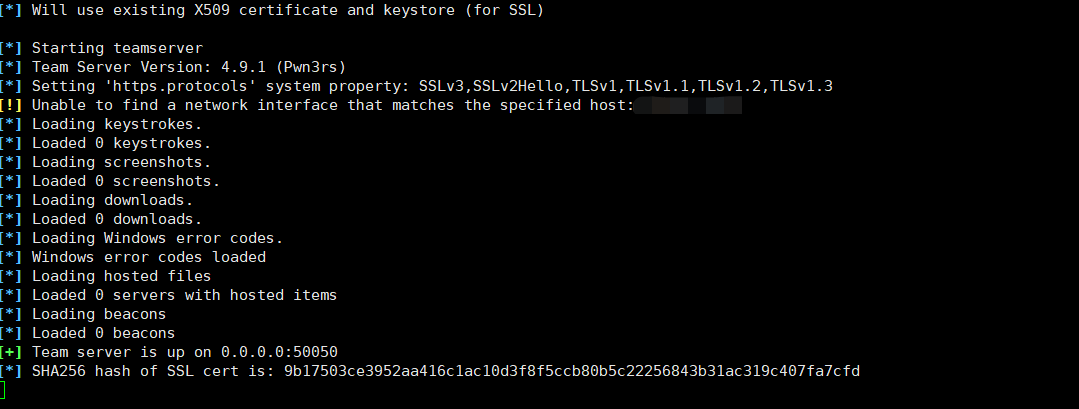Image resolution: width=1079 pixels, height=409 pixels.
Task: Click the 'Starting teamserver' line
Action: pos(118,48)
